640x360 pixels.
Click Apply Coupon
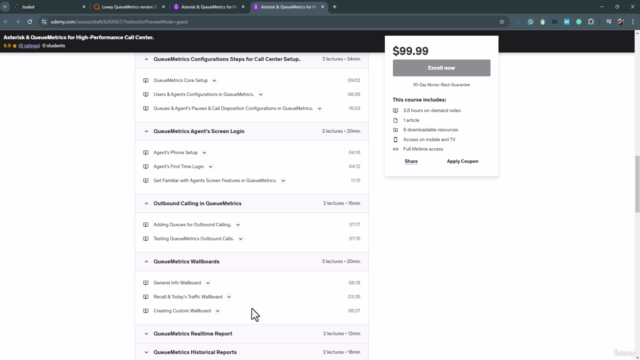click(462, 161)
